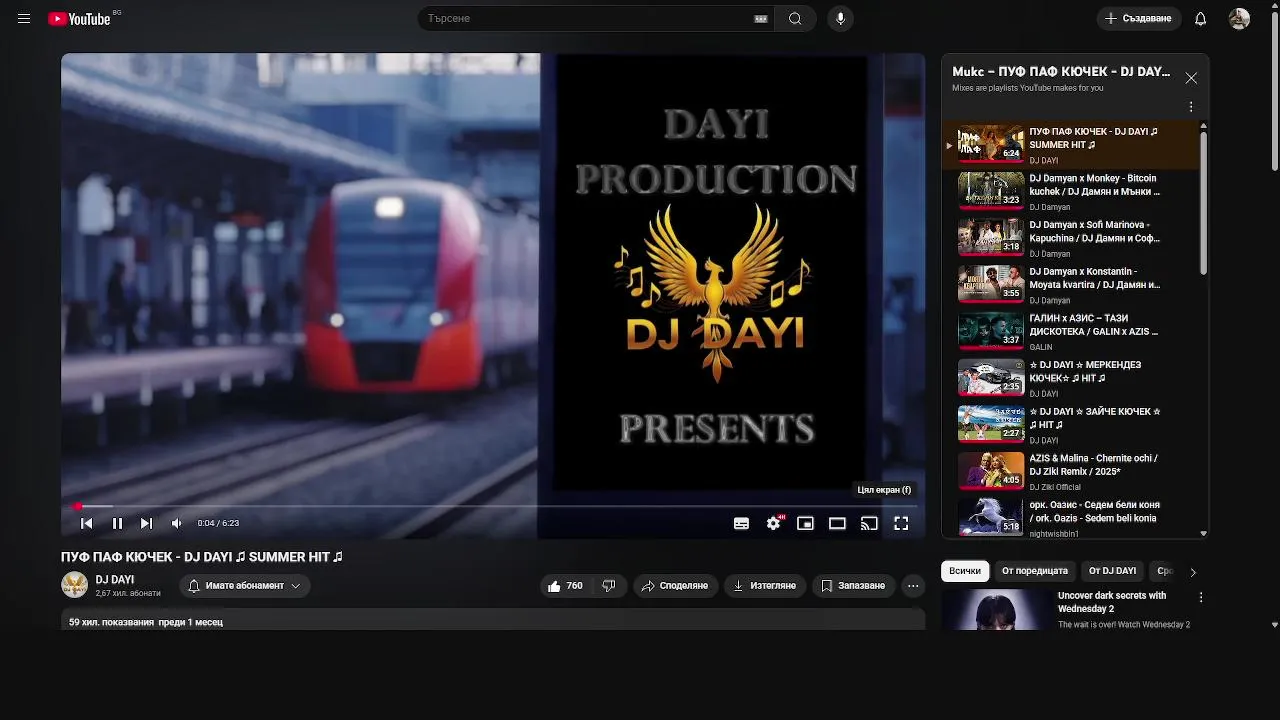The width and height of the screenshot is (1280, 720).
Task: Open the hamburger guide menu
Action: (x=24, y=19)
